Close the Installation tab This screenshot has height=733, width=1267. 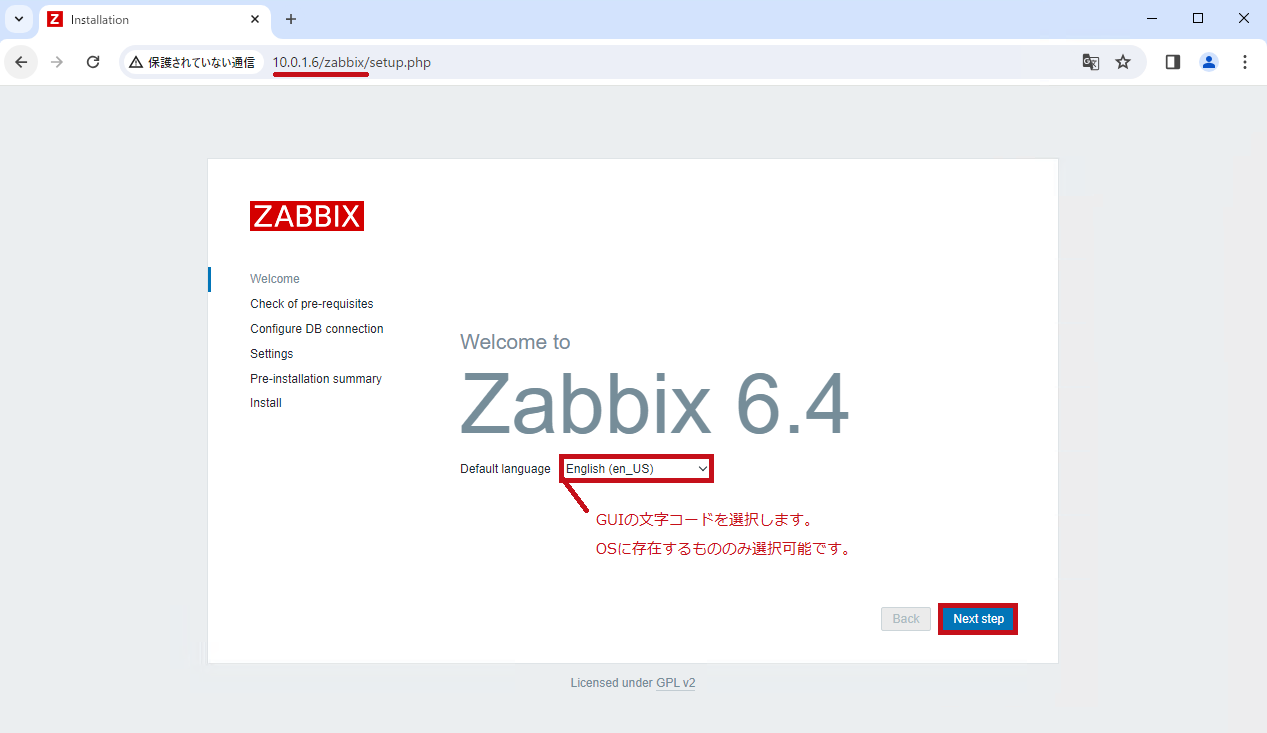click(x=255, y=19)
